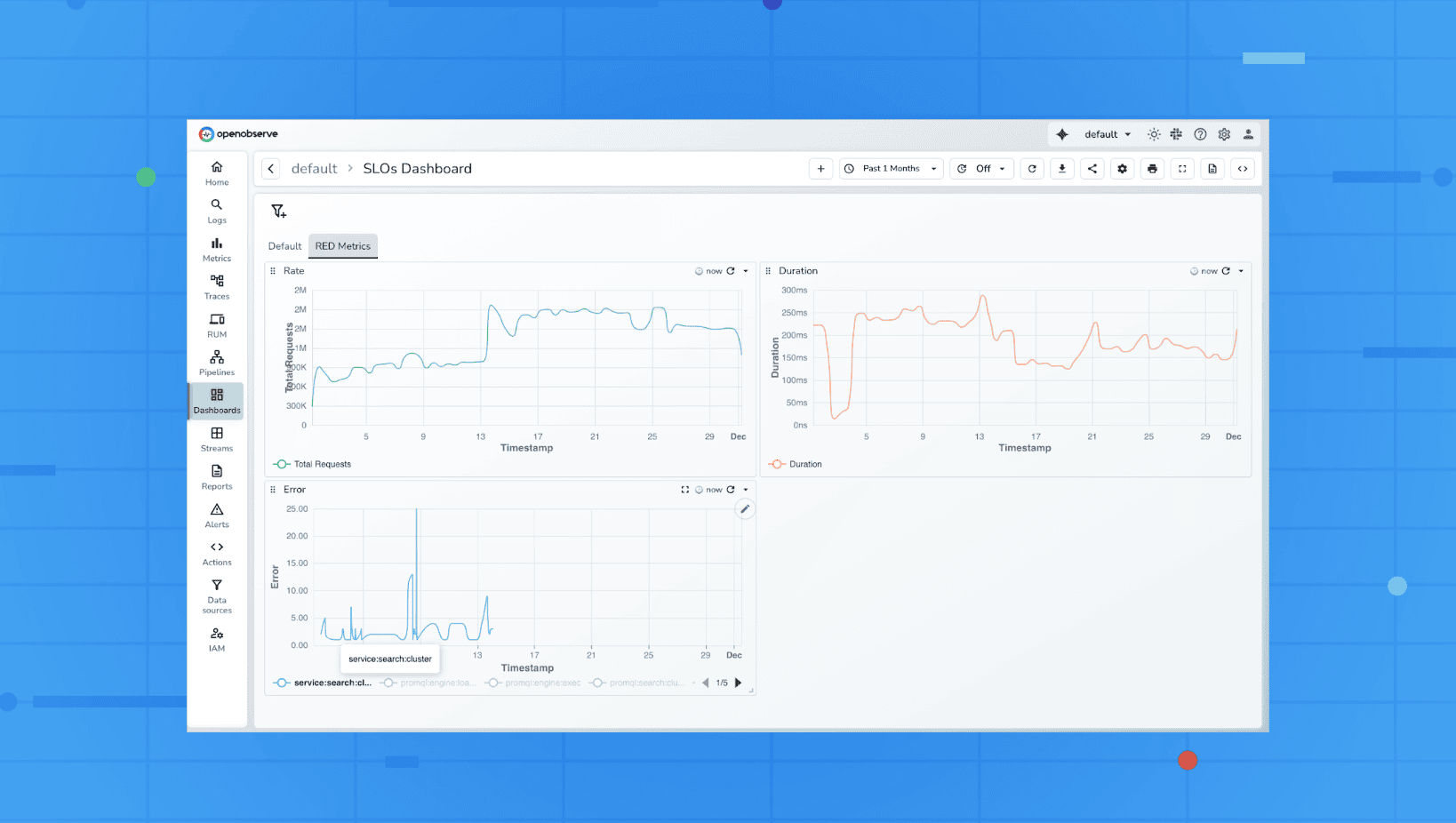The height and width of the screenshot is (823, 1456).
Task: Open the Traces panel
Action: point(216,288)
